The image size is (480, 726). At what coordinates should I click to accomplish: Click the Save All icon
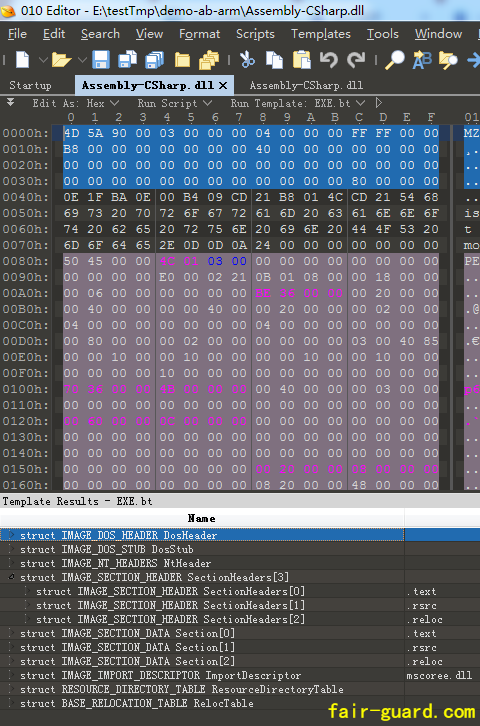pyautogui.click(x=154, y=60)
